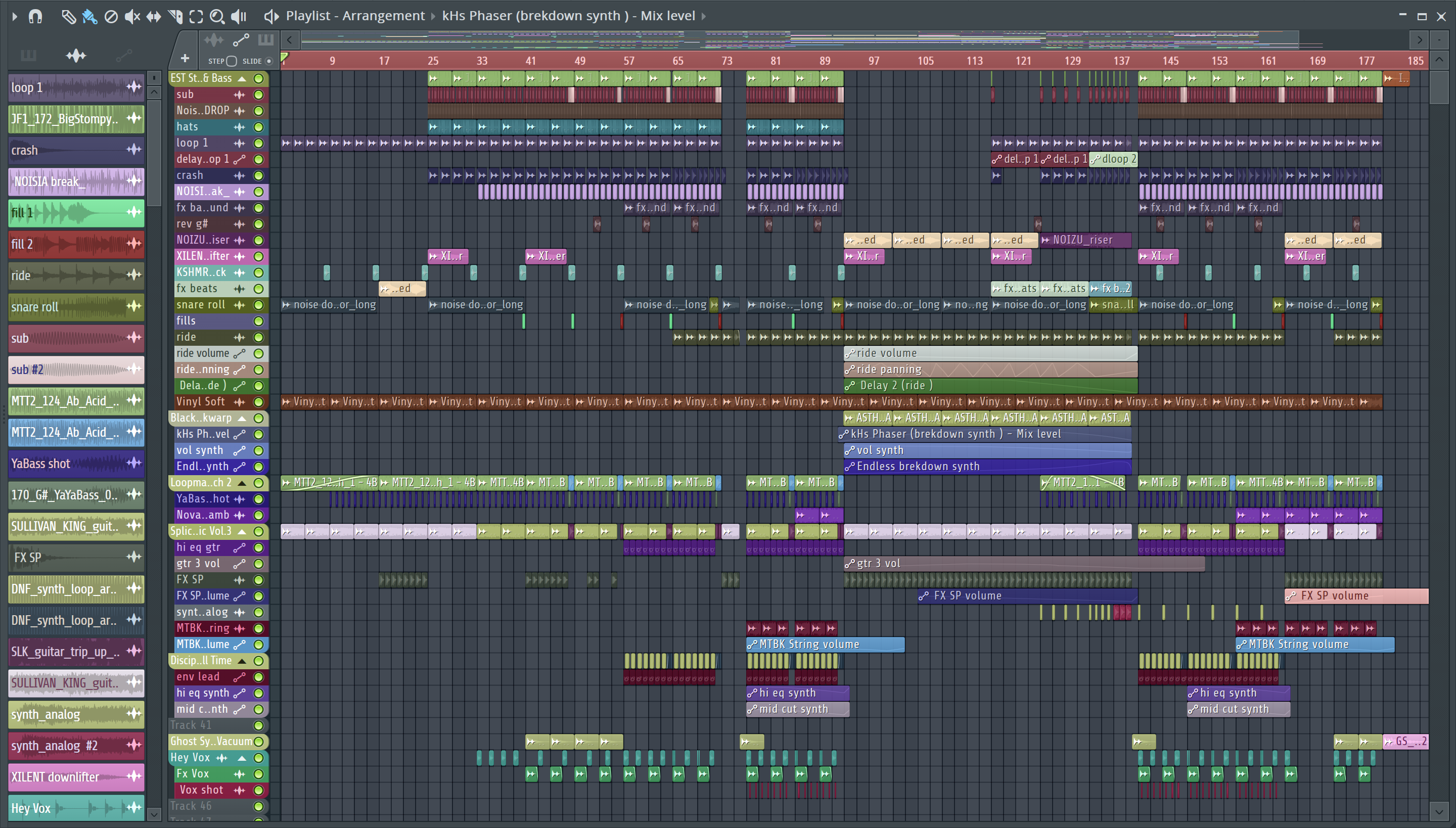The height and width of the screenshot is (828, 1456).
Task: Click the speaker icon beside Playlist title
Action: 271,16
